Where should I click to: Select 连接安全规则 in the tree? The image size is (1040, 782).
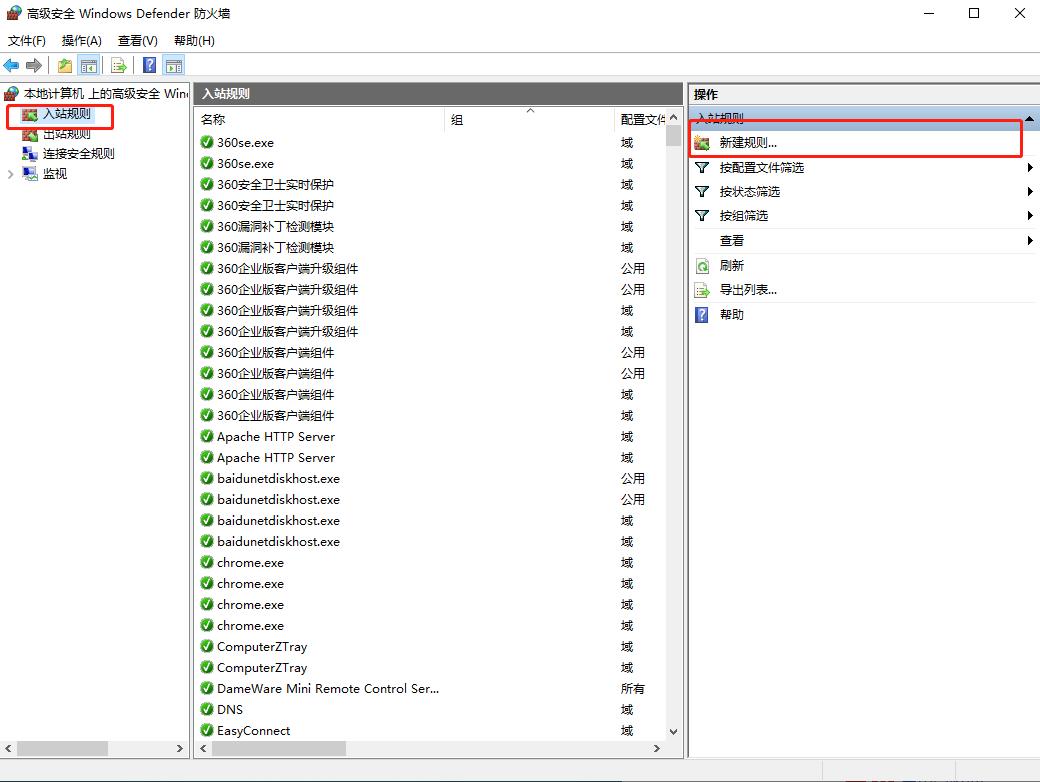coord(79,154)
